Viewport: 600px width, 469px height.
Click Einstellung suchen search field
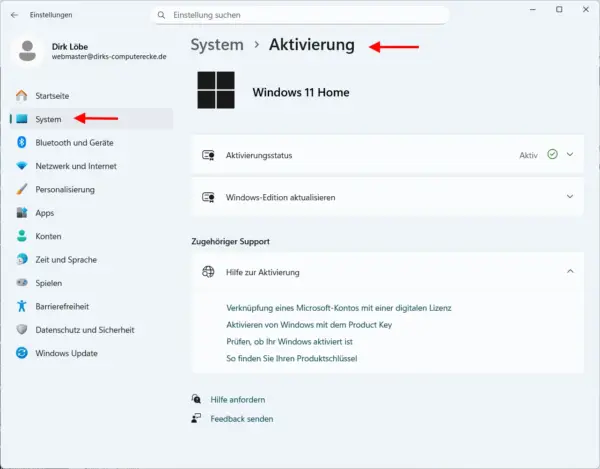point(300,15)
